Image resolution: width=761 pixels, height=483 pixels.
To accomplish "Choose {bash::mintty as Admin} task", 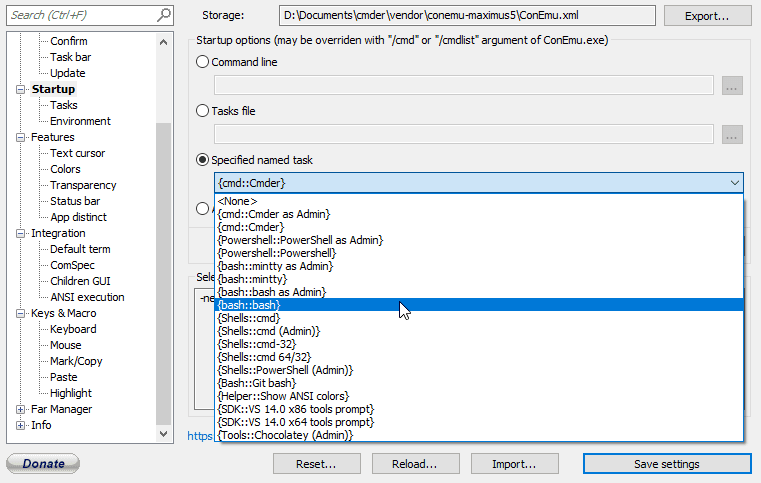I will click(479, 266).
